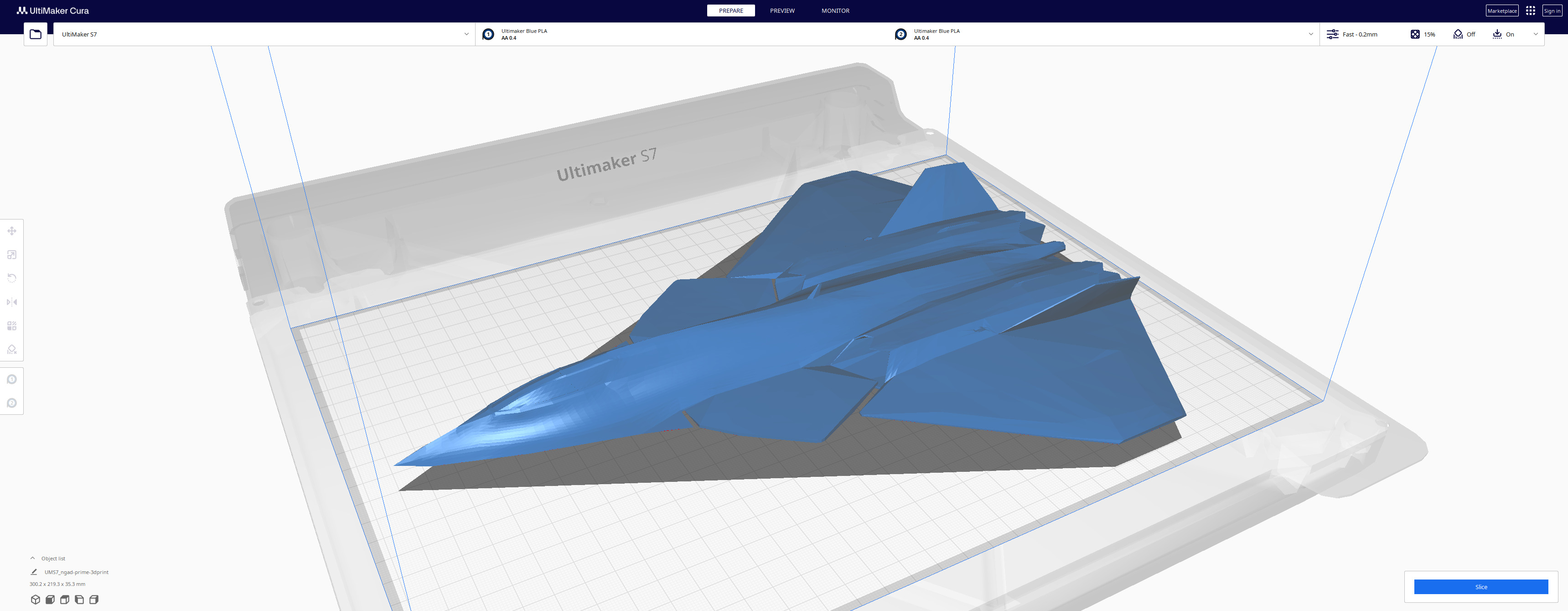This screenshot has height=611, width=1568.
Task: Open the Marketplace
Action: pyautogui.click(x=1501, y=10)
